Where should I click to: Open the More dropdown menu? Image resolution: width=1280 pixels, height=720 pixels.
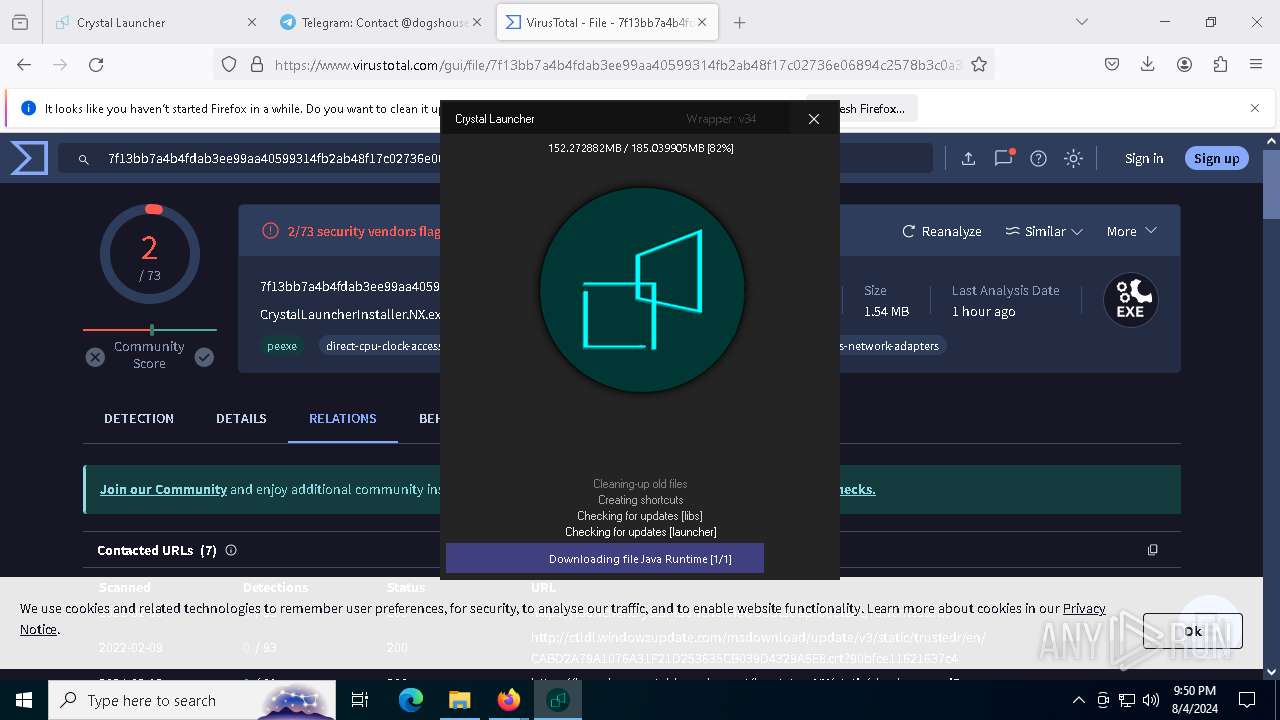[x=1131, y=231]
